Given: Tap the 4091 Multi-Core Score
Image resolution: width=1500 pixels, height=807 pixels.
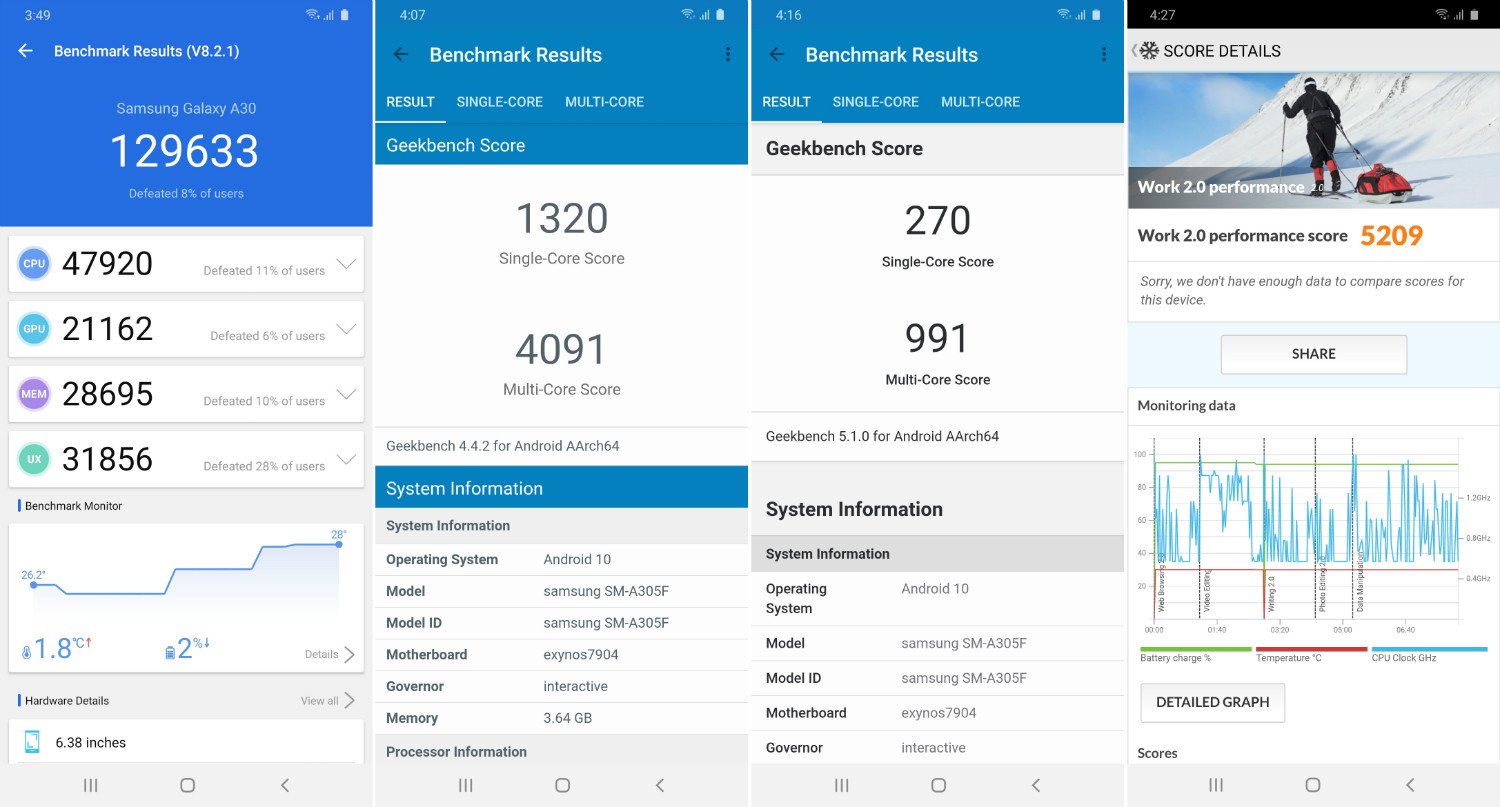Looking at the screenshot, I should (562, 350).
